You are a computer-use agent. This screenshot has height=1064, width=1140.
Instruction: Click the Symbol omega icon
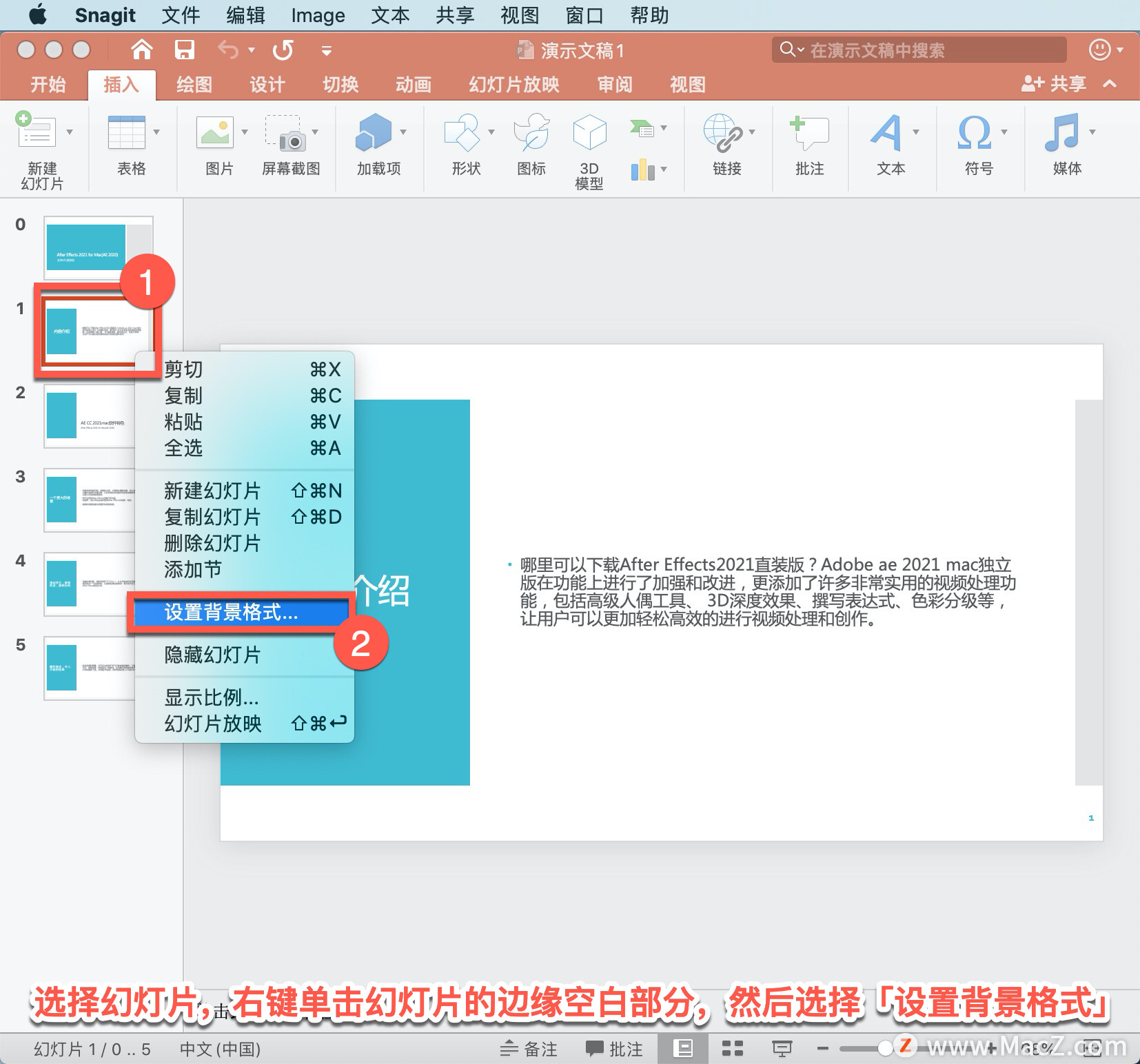(x=975, y=132)
